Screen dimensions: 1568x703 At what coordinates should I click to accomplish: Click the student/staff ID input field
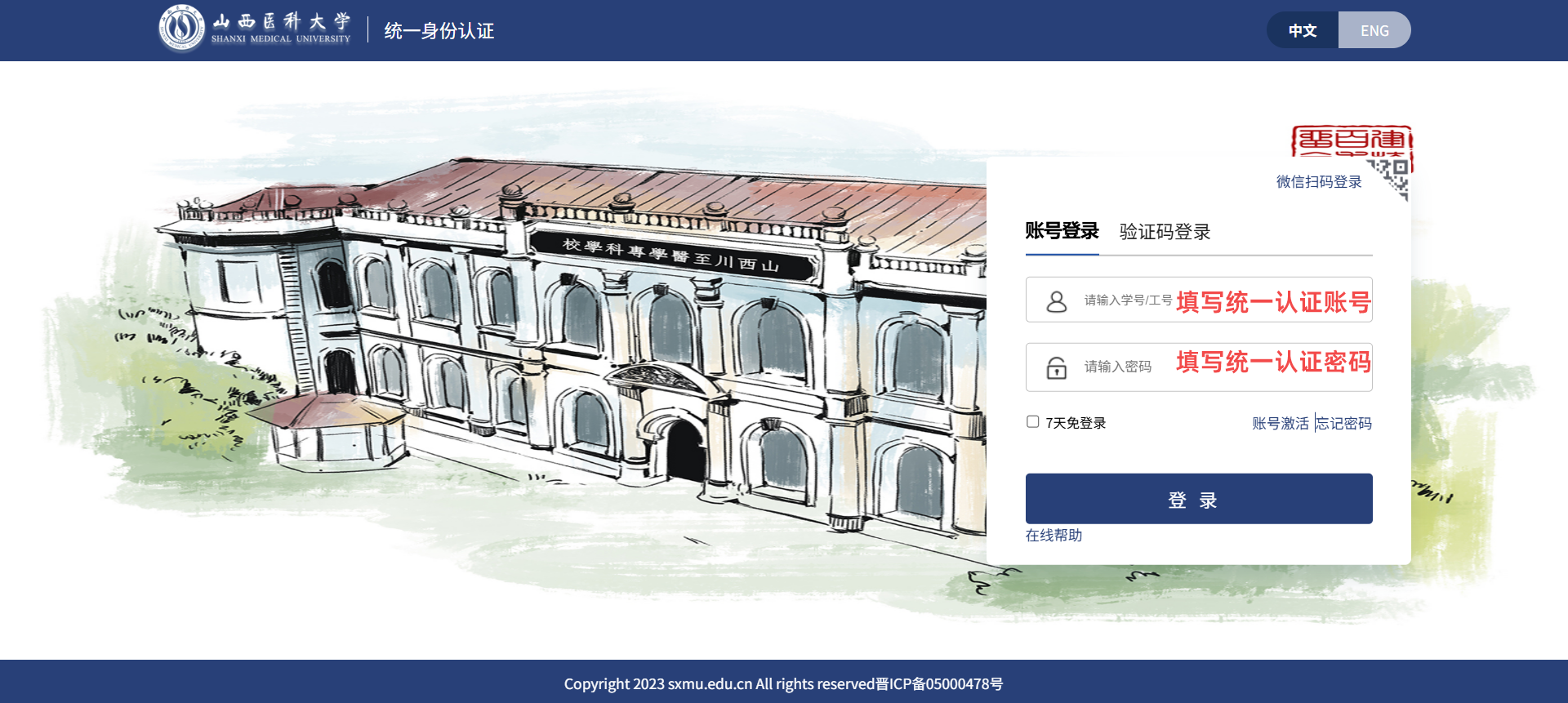click(x=1199, y=300)
